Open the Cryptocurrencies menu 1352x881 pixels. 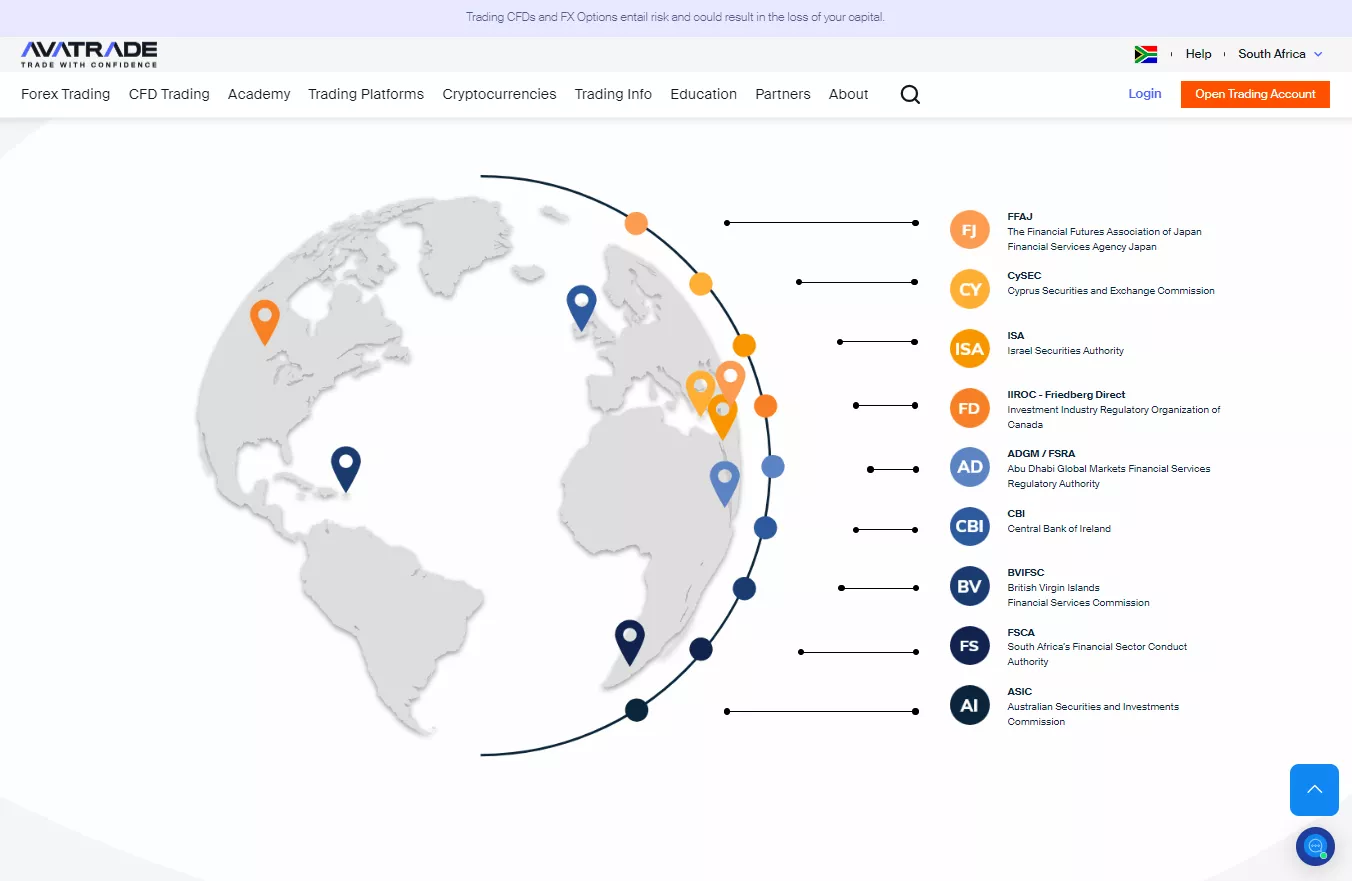pos(499,94)
